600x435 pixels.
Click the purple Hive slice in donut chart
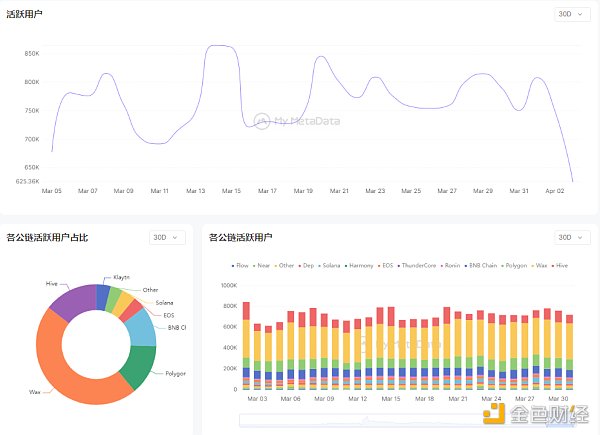(72, 303)
